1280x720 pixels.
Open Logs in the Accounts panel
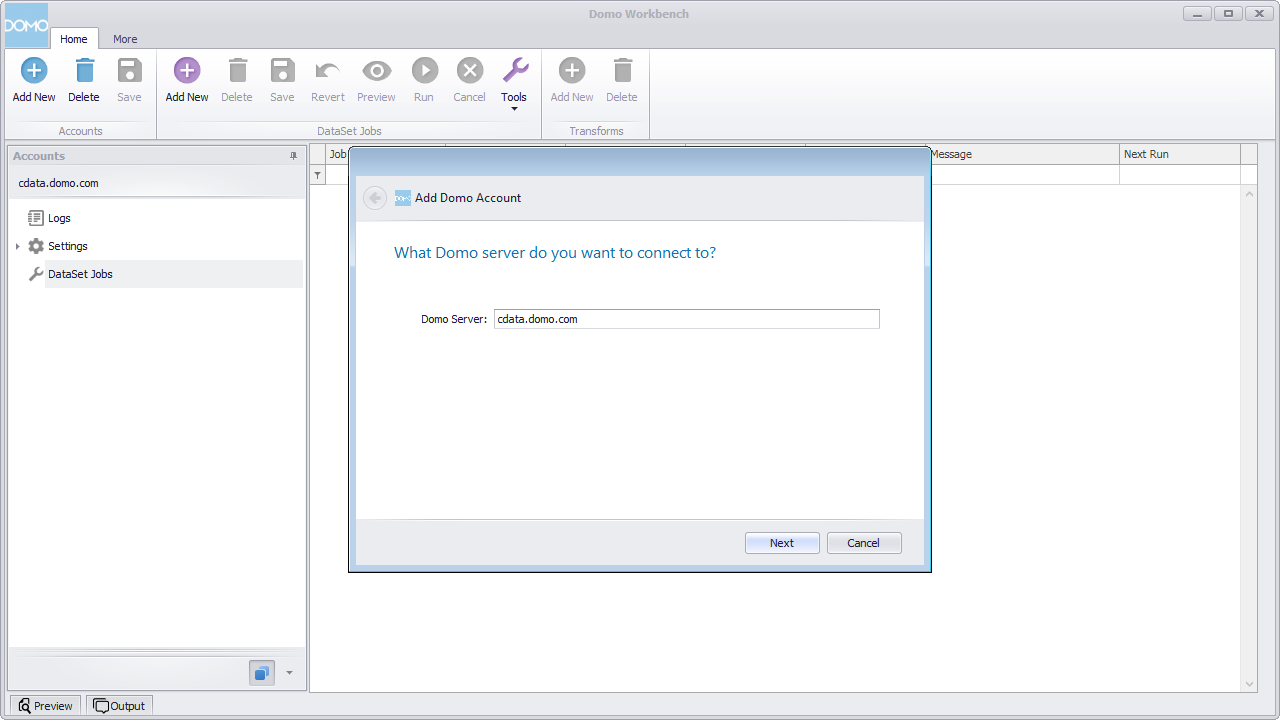tap(59, 218)
